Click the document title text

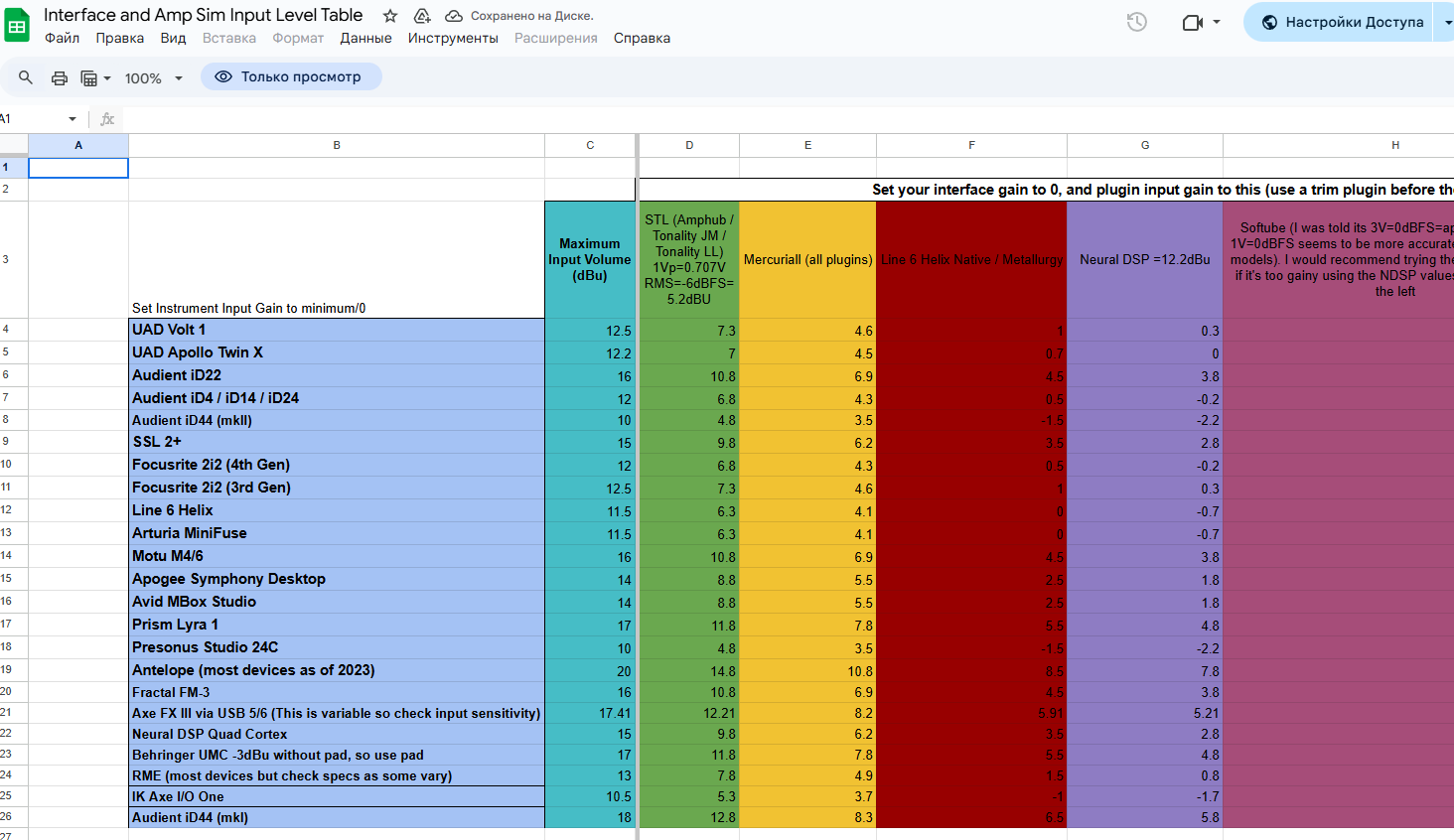click(204, 15)
